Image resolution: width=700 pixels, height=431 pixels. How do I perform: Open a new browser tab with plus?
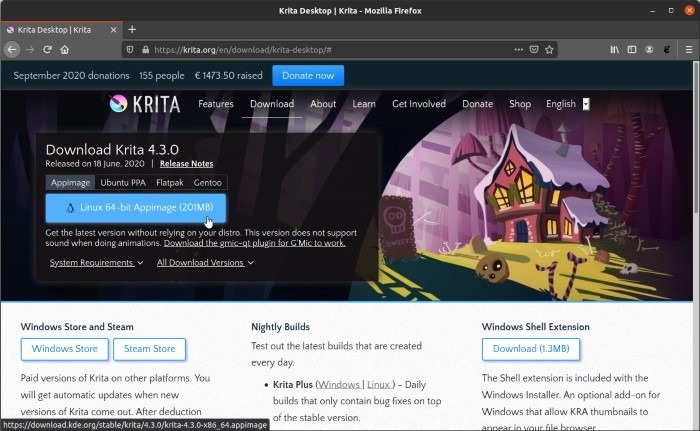point(132,29)
